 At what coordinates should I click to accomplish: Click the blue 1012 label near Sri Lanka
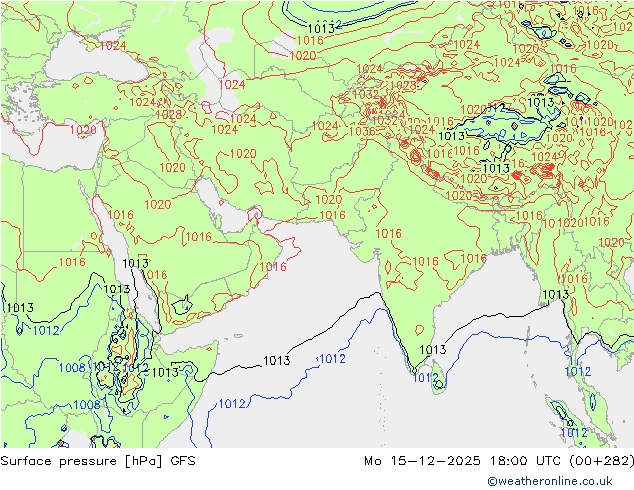[425, 378]
